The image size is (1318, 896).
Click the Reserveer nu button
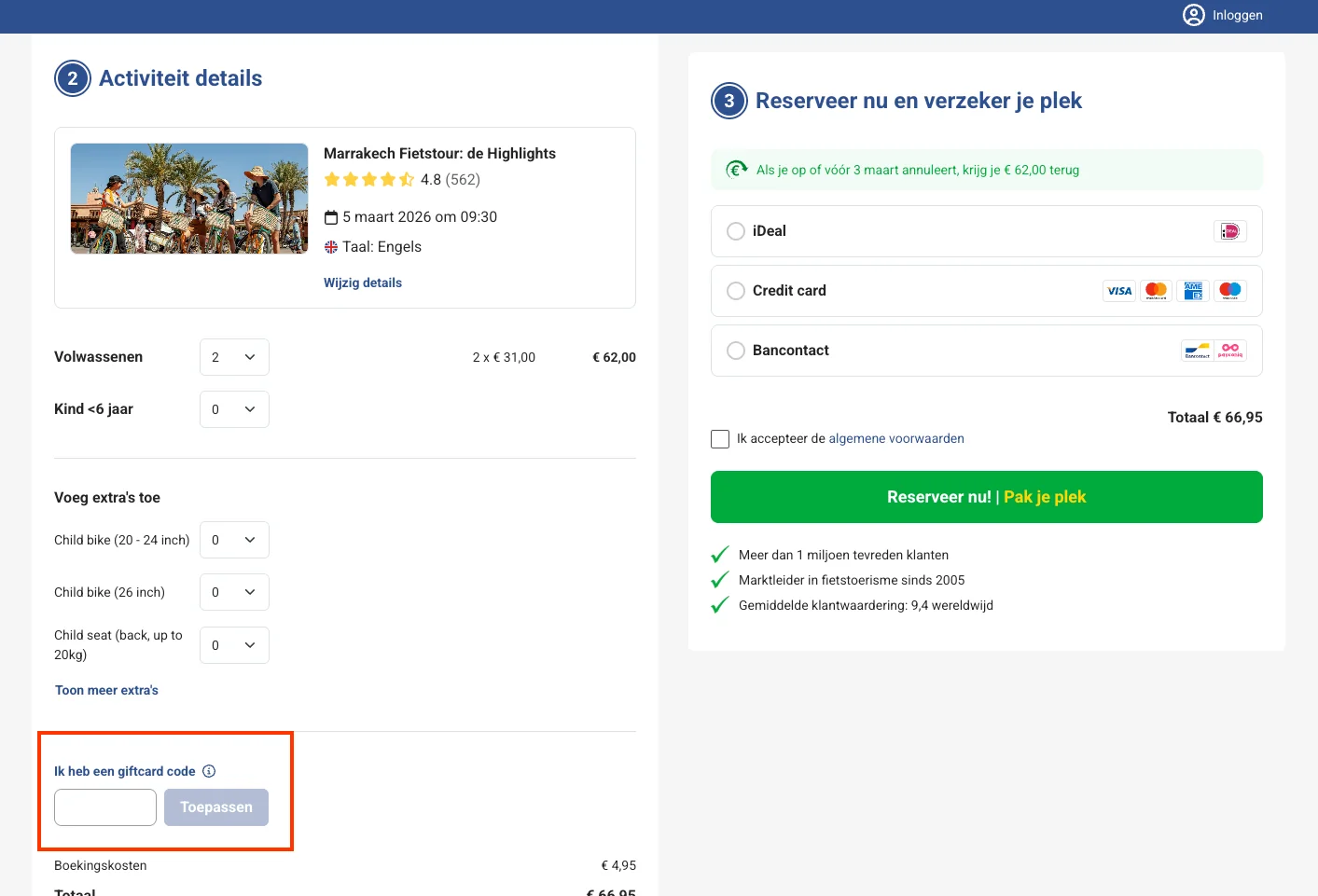(986, 497)
